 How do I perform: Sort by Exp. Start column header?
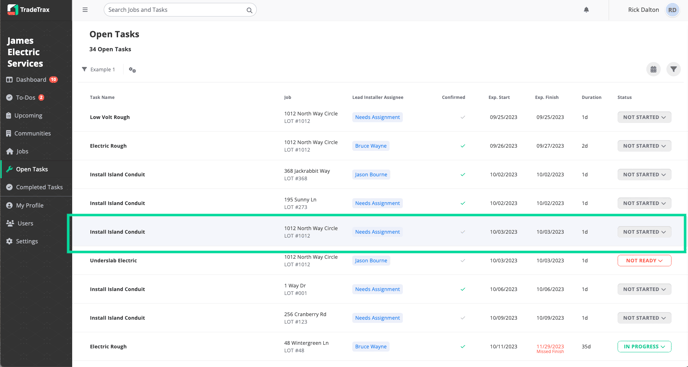click(499, 97)
